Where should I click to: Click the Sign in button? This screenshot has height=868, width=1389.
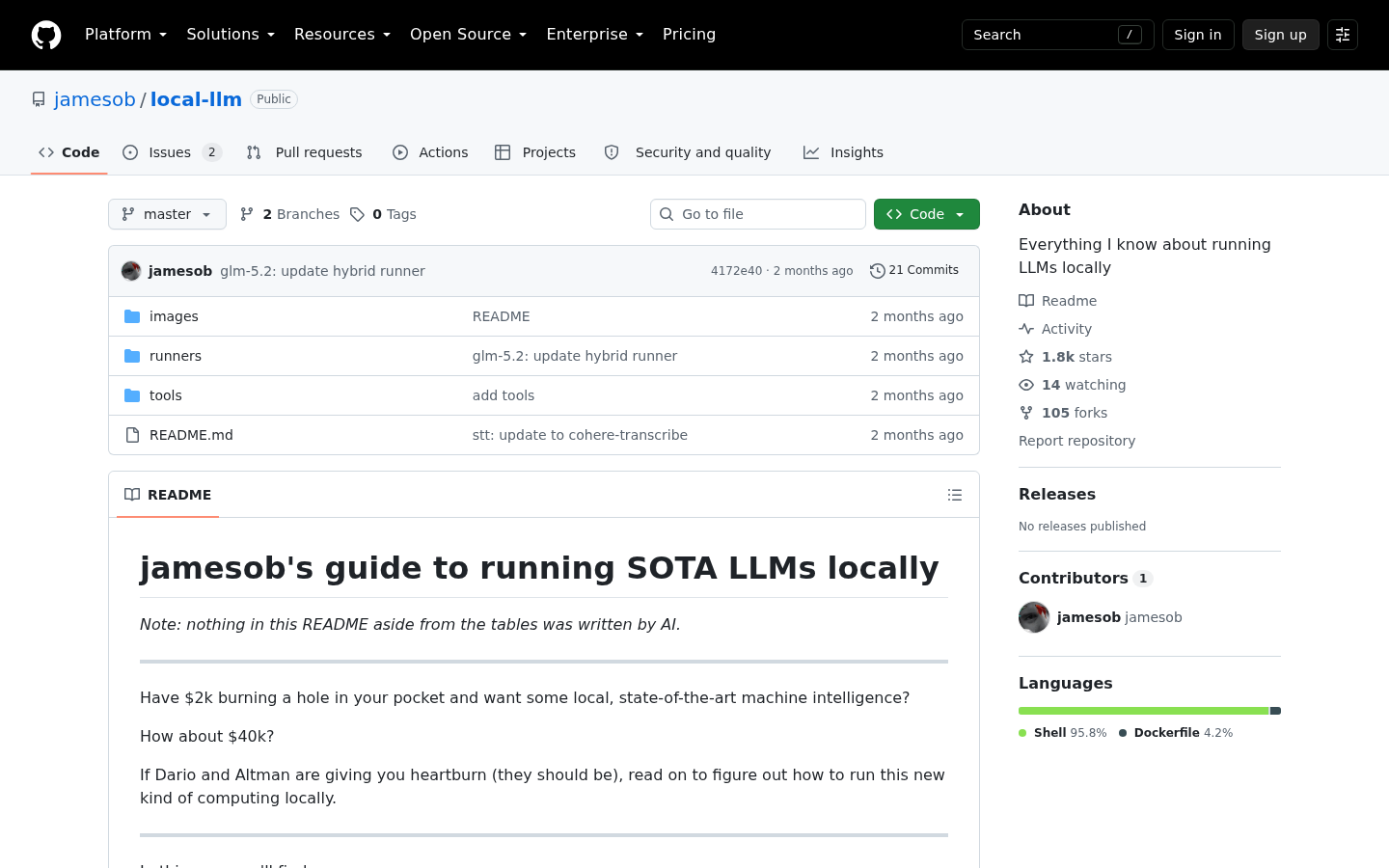click(1198, 35)
